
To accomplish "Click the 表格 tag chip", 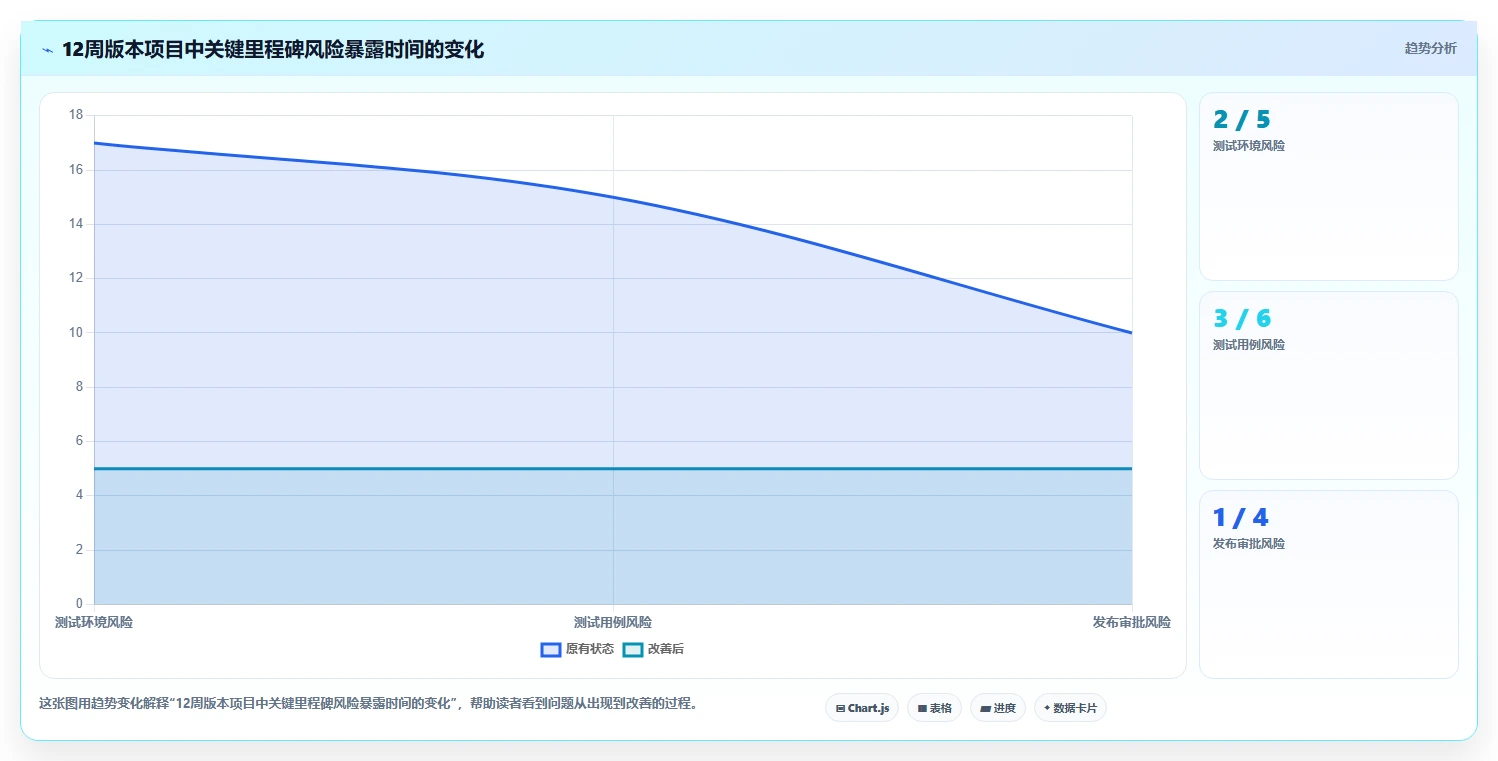I will click(x=934, y=708).
